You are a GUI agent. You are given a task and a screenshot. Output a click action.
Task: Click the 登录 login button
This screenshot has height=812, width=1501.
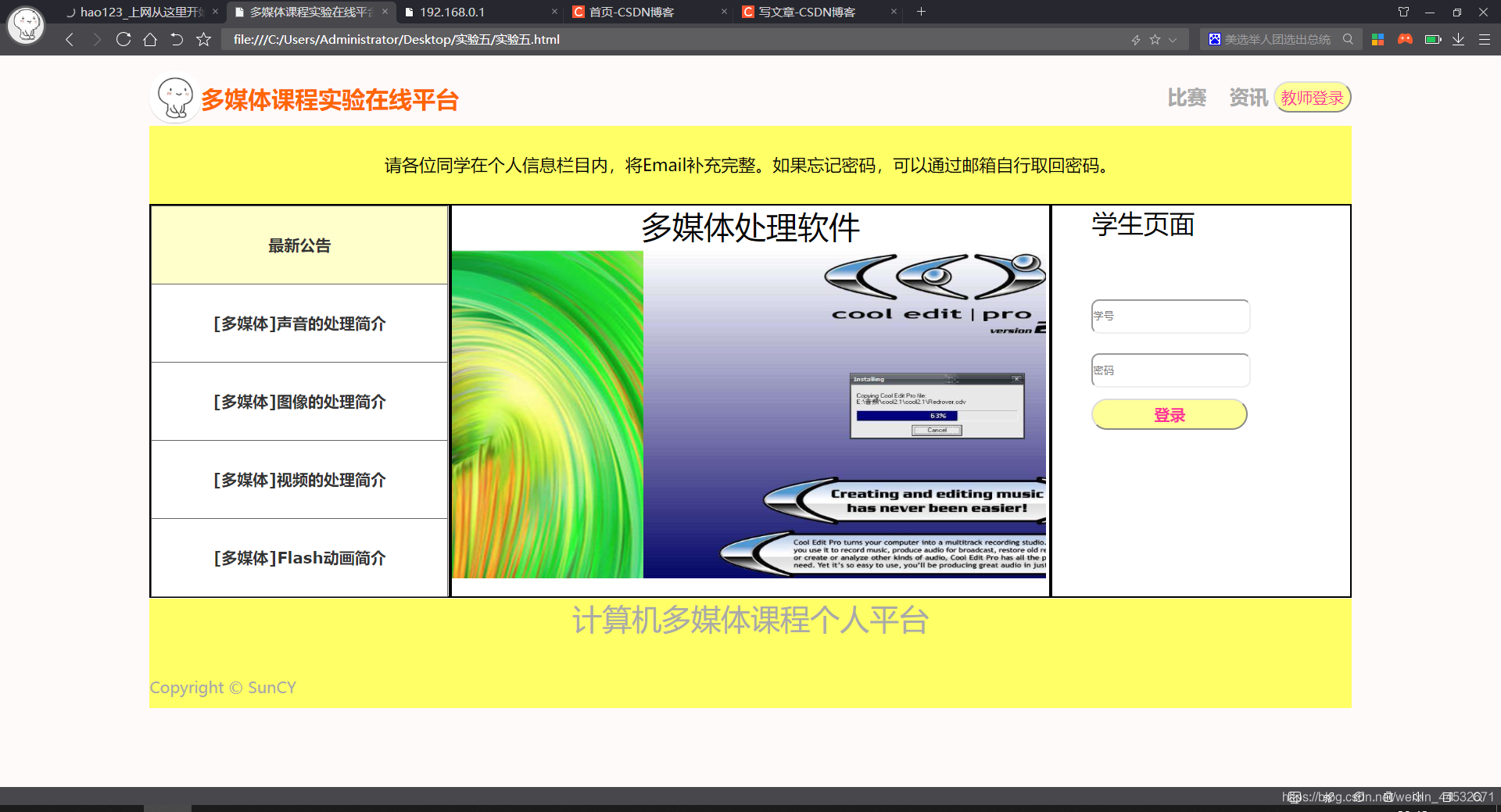click(x=1170, y=415)
